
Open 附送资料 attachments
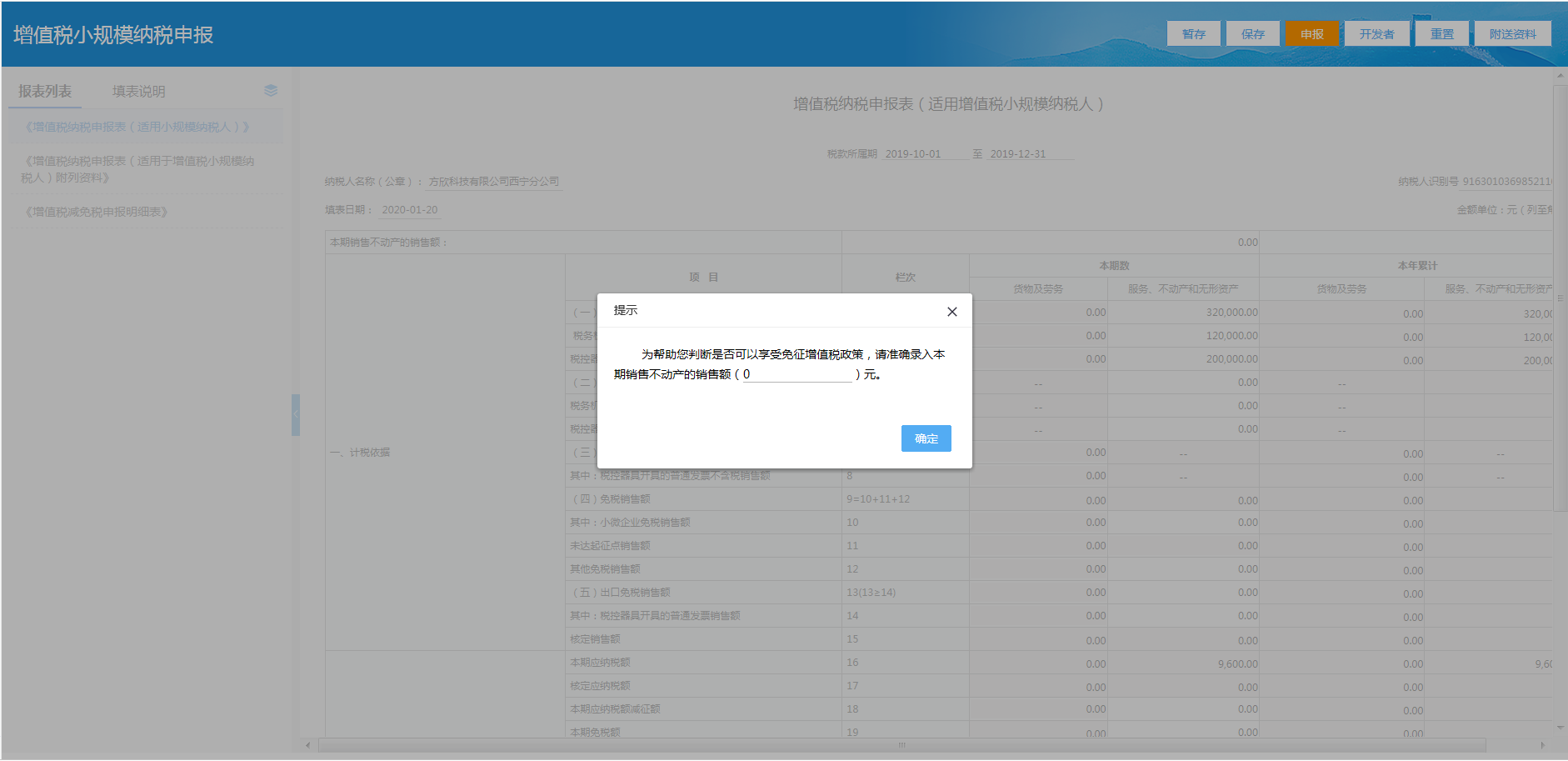(x=1512, y=33)
